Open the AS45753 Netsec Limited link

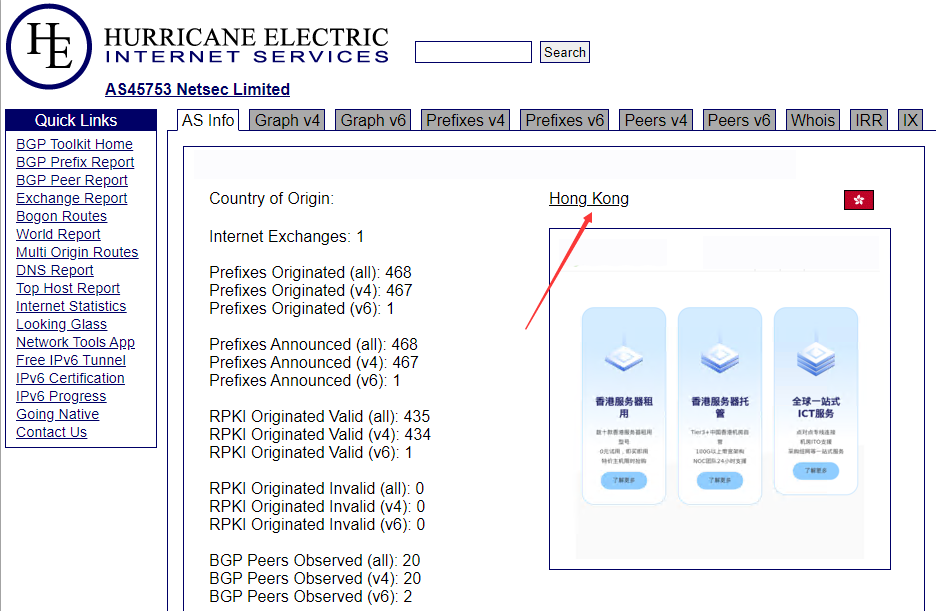pos(198,89)
